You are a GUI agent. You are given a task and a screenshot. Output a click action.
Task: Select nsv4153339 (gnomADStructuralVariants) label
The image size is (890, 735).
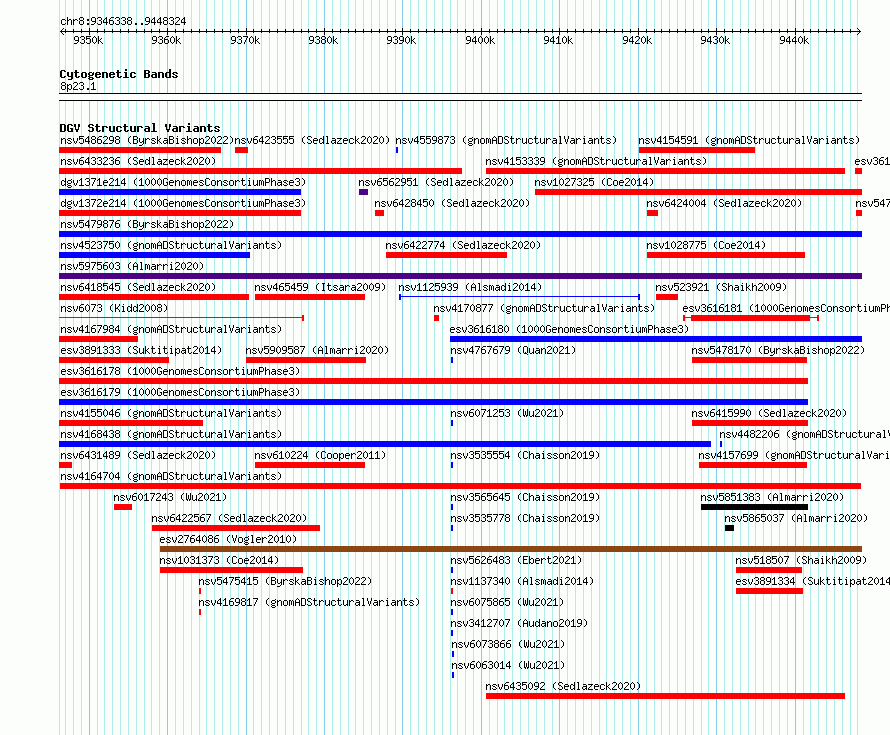click(x=596, y=161)
